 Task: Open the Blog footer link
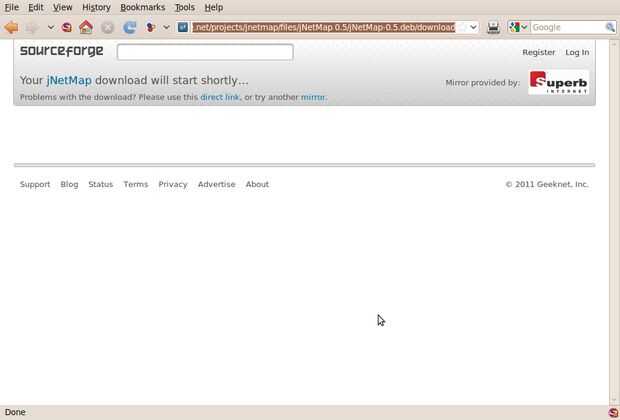(69, 184)
